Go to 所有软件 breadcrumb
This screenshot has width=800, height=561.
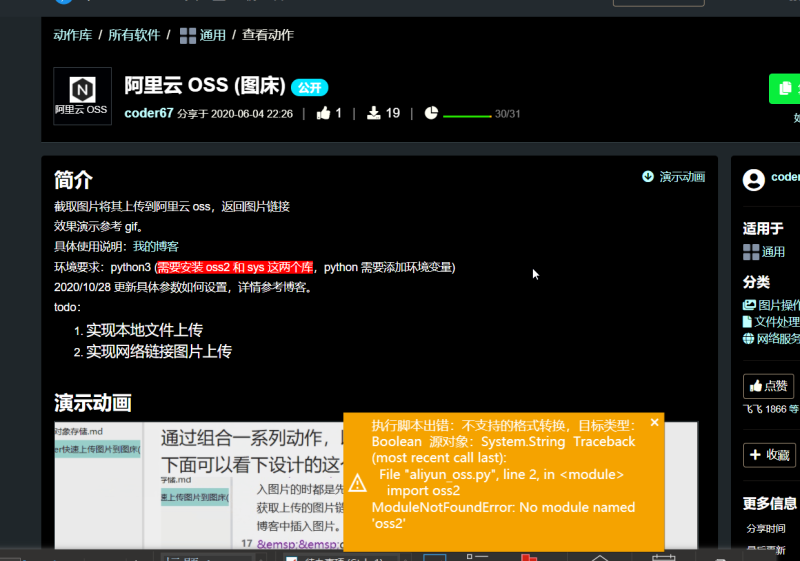[x=134, y=35]
